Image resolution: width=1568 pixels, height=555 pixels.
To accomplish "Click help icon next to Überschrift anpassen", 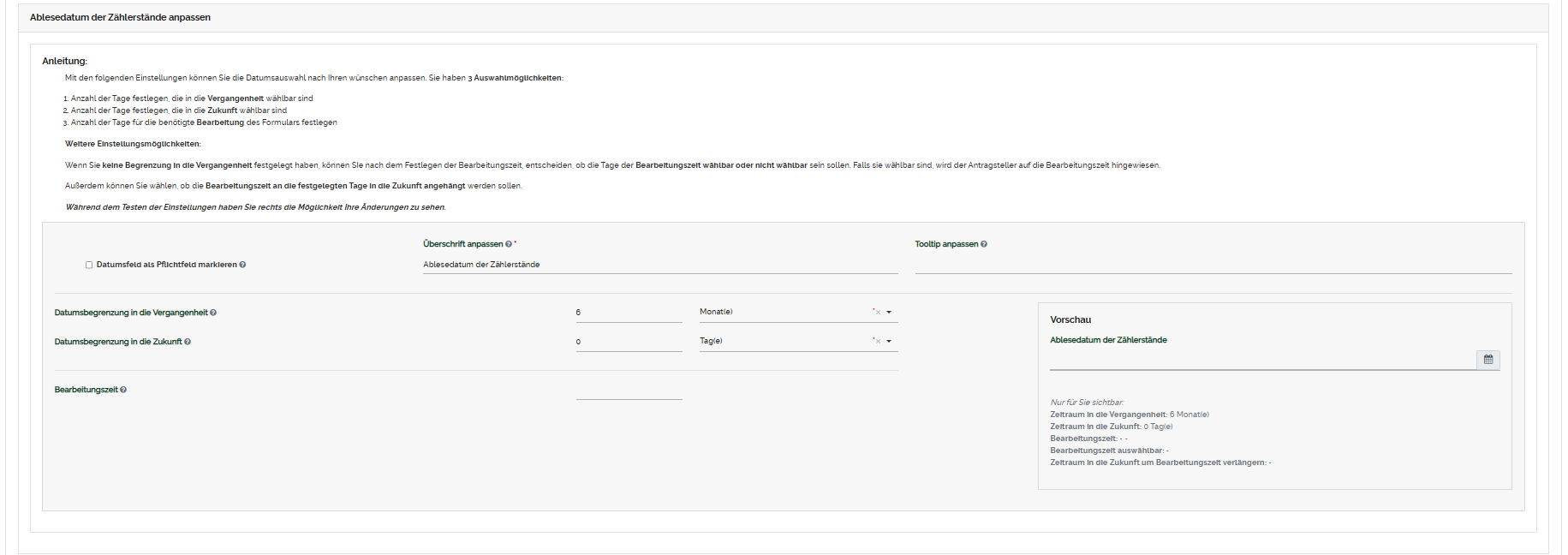I will (509, 244).
